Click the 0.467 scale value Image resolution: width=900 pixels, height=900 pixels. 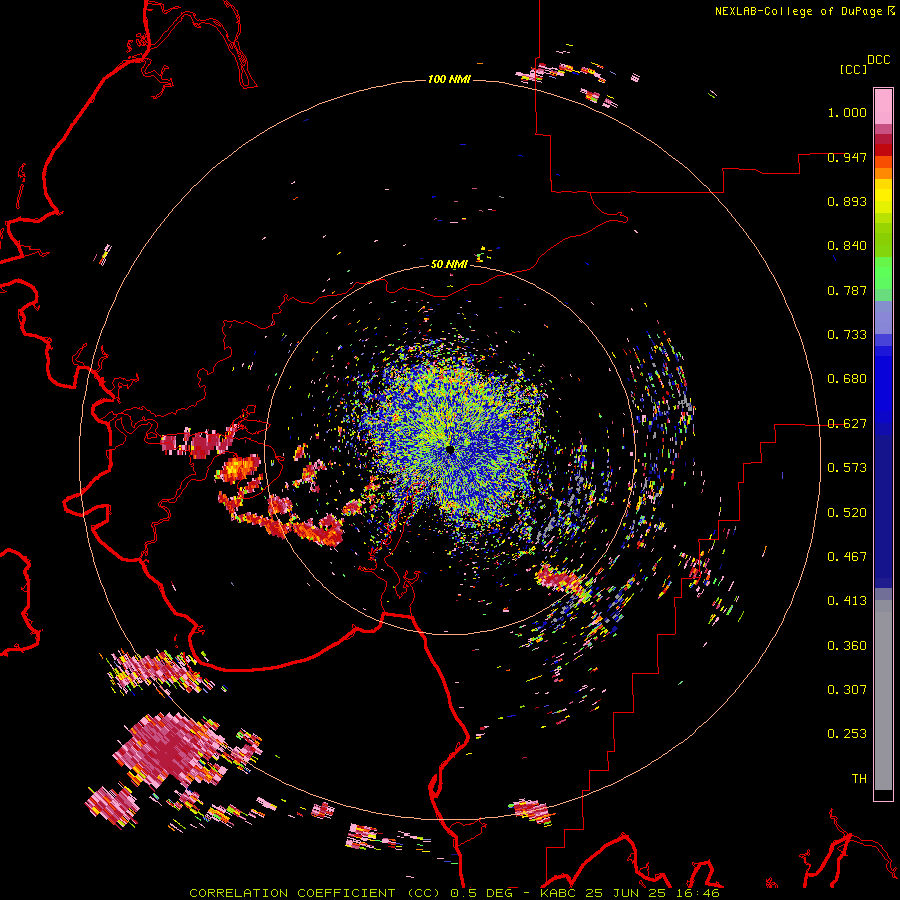pyautogui.click(x=847, y=557)
